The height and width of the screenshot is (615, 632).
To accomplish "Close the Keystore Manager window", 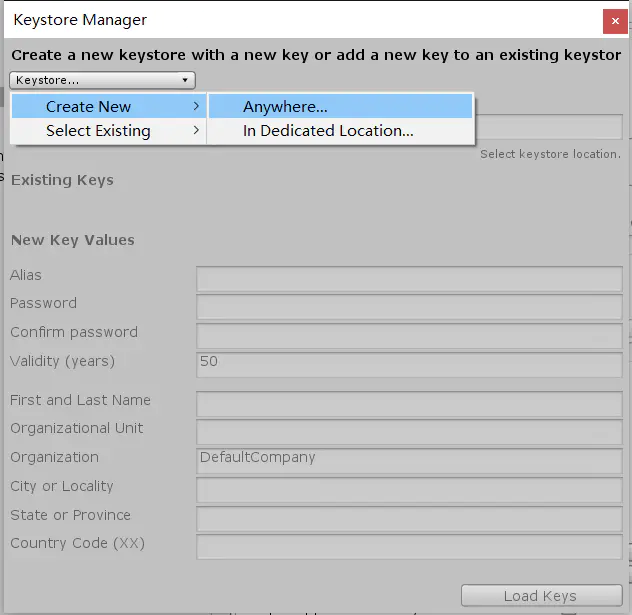I will 615,21.
